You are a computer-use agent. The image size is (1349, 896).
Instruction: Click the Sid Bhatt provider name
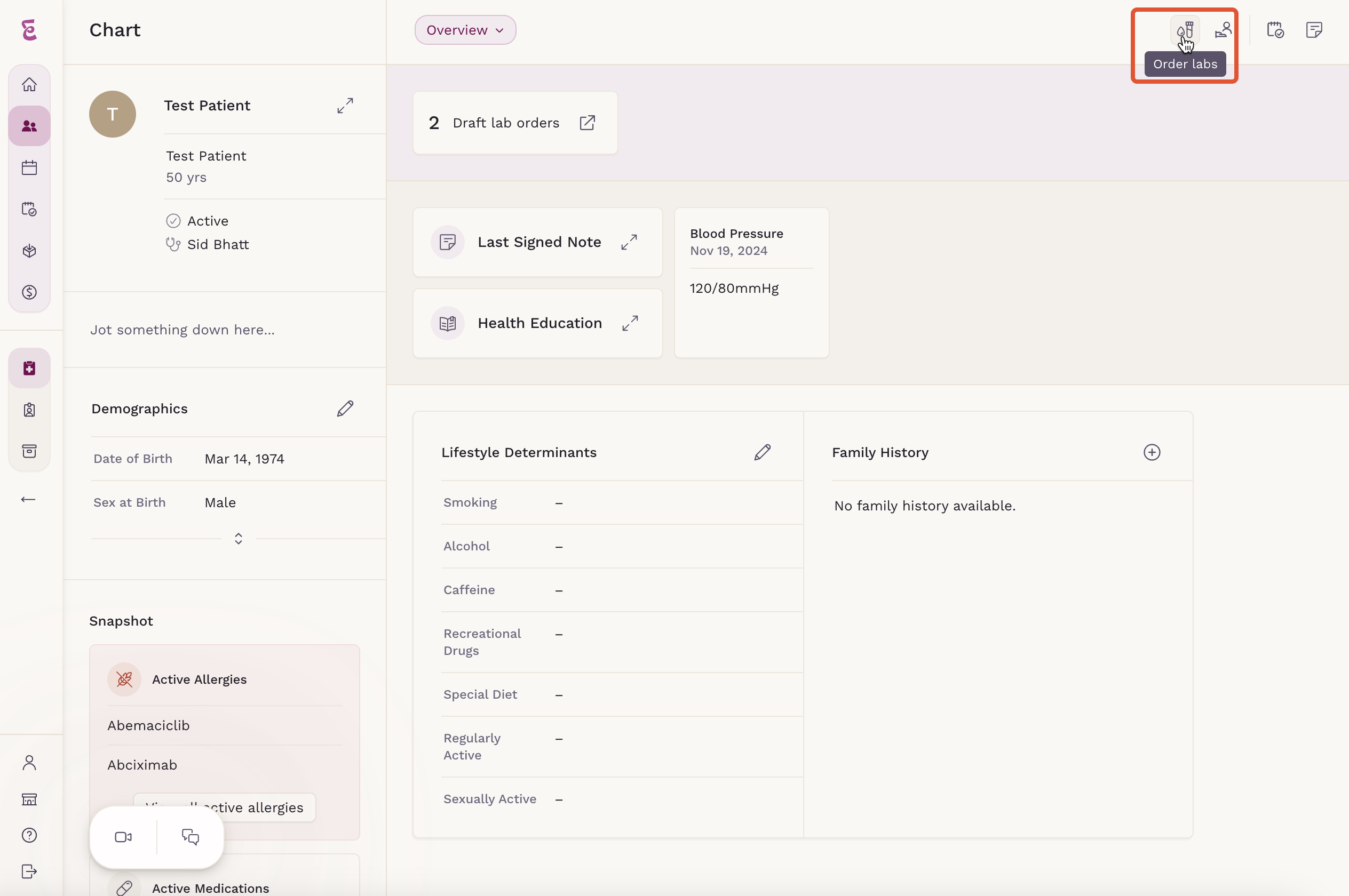218,245
